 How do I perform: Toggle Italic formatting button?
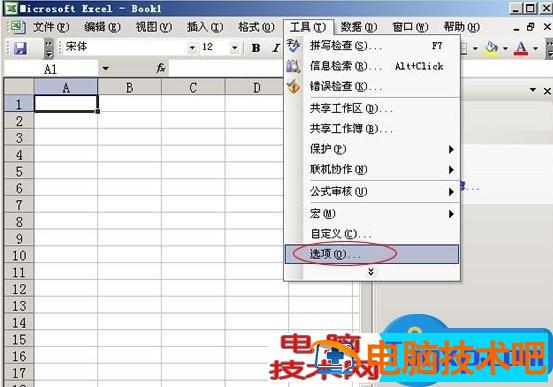[276, 48]
